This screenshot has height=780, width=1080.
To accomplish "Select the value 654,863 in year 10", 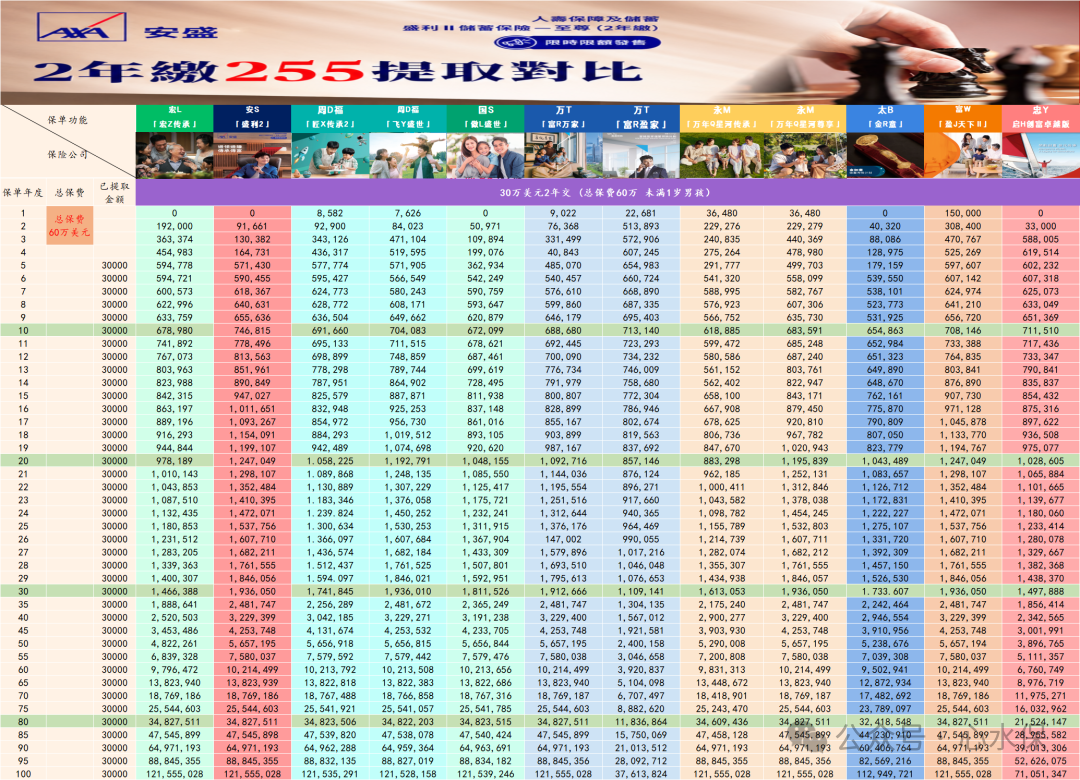I will (x=885, y=331).
